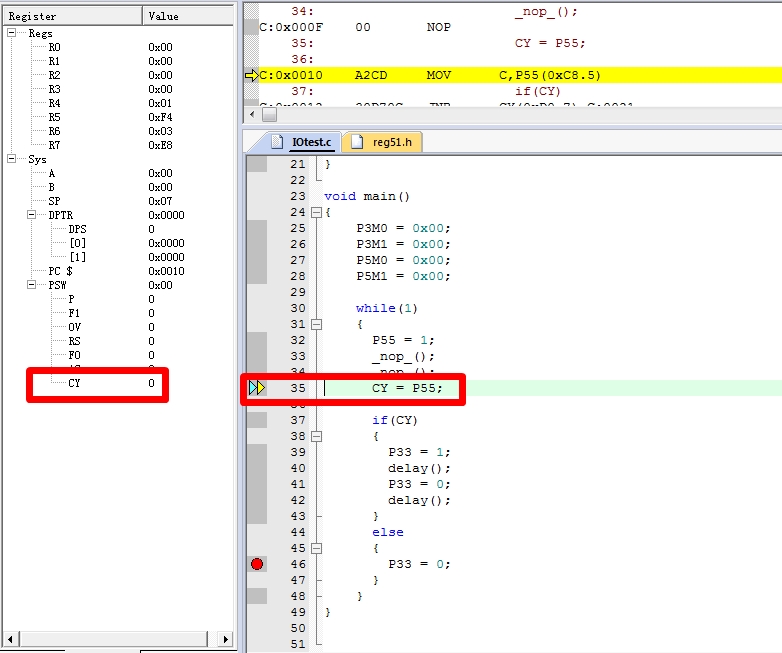Click the 'P3M0 = 0x00;' code line
The height and width of the screenshot is (653, 782).
click(403, 228)
